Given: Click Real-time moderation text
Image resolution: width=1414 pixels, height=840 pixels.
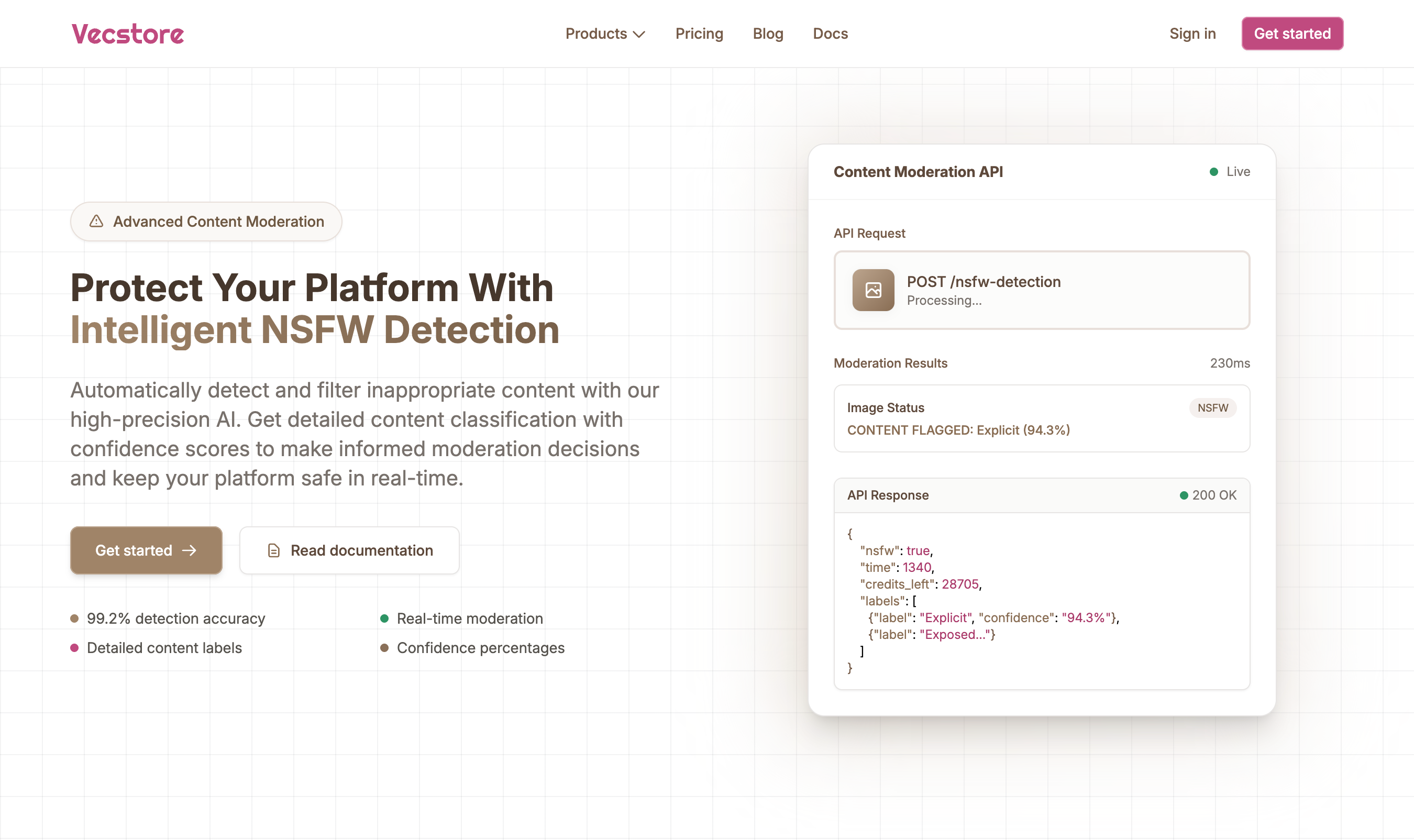Looking at the screenshot, I should click(x=469, y=618).
